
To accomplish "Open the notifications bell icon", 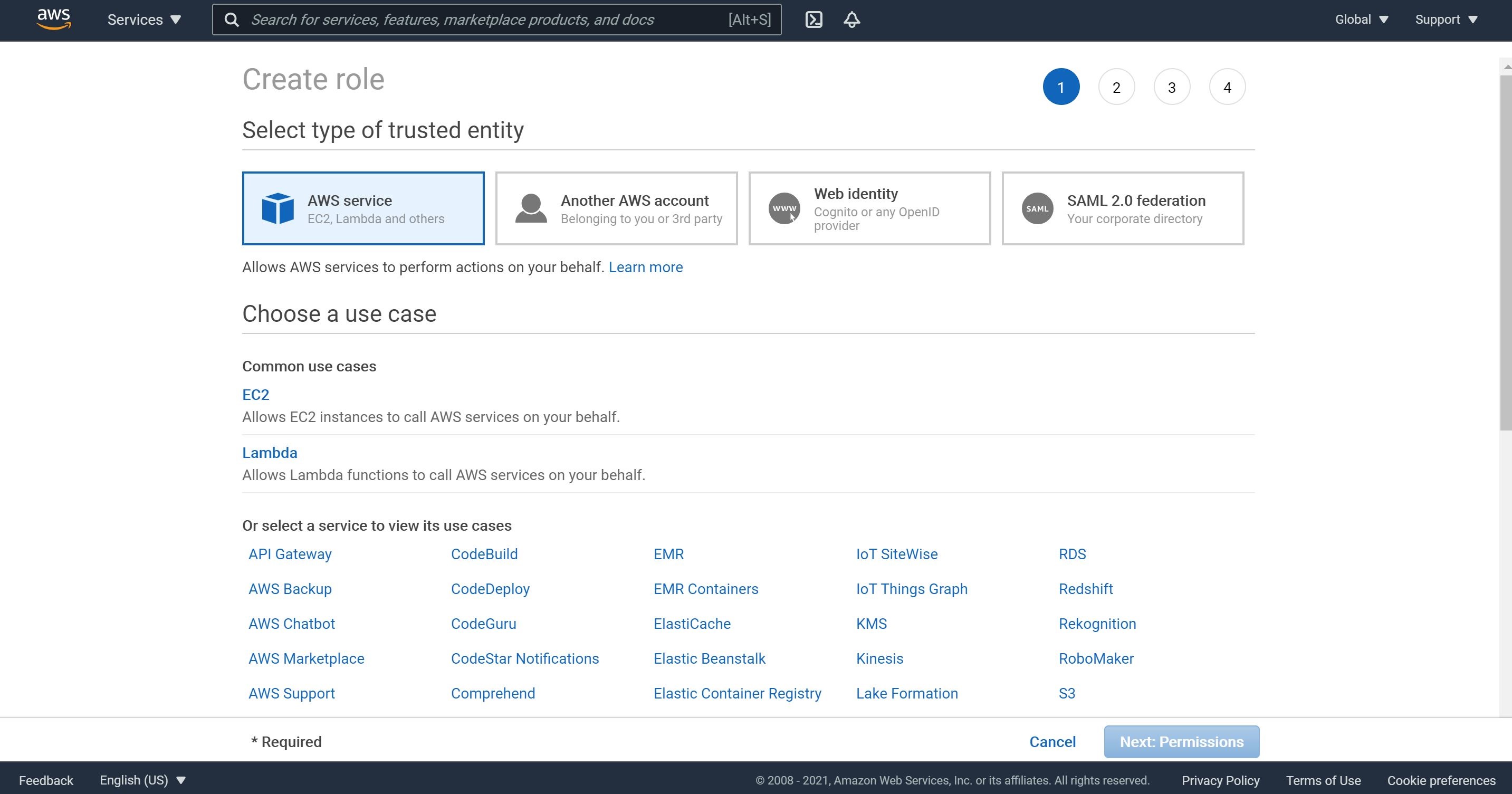I will (x=851, y=20).
